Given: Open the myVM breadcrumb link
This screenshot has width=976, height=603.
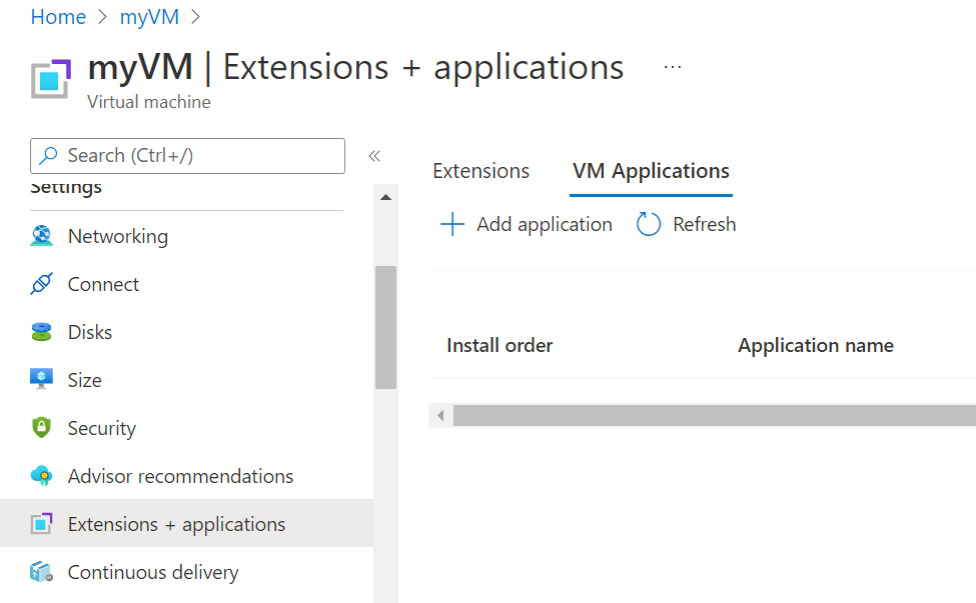Looking at the screenshot, I should click(x=149, y=17).
